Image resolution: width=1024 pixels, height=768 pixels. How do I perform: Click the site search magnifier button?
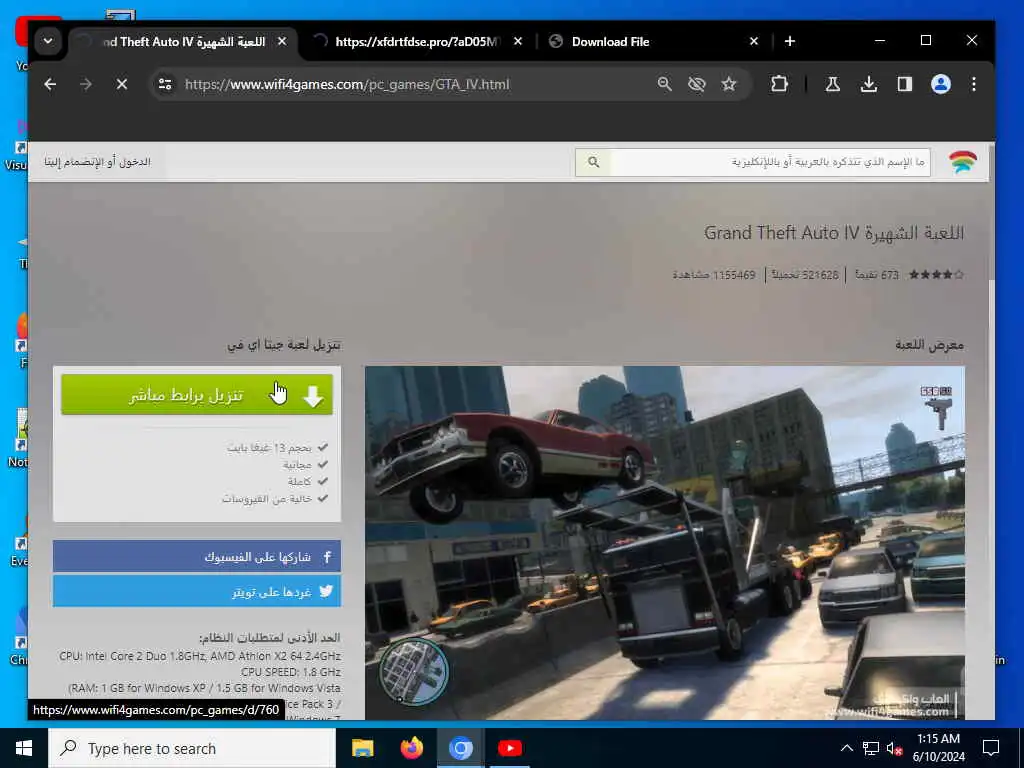coord(593,162)
